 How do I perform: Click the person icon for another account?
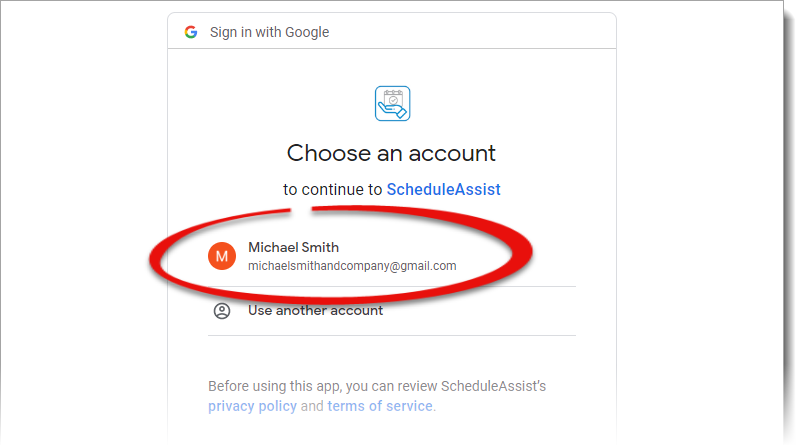(x=222, y=311)
